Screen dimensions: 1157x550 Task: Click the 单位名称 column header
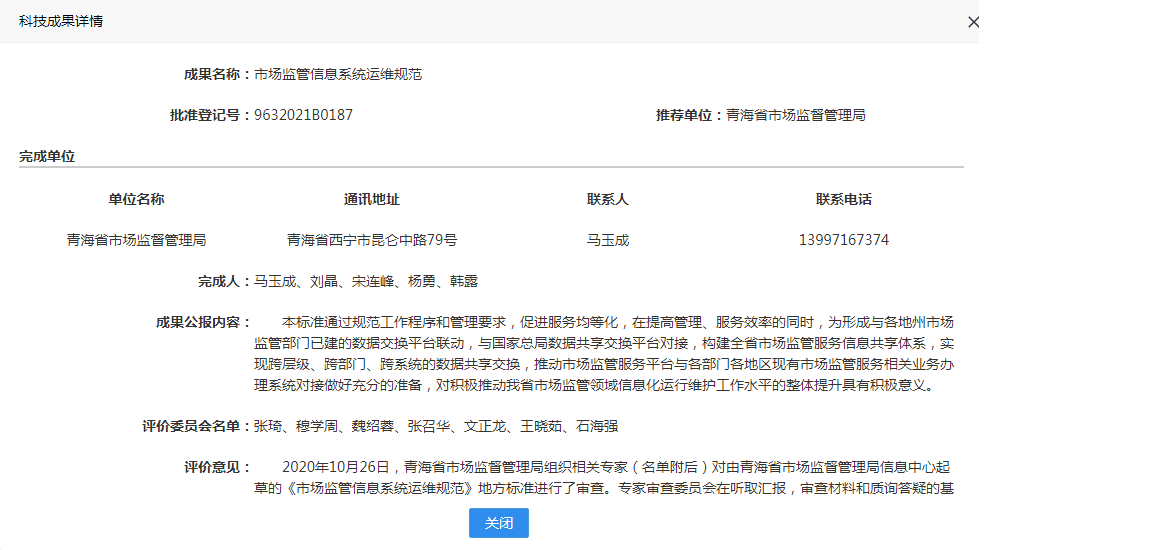pos(136,199)
